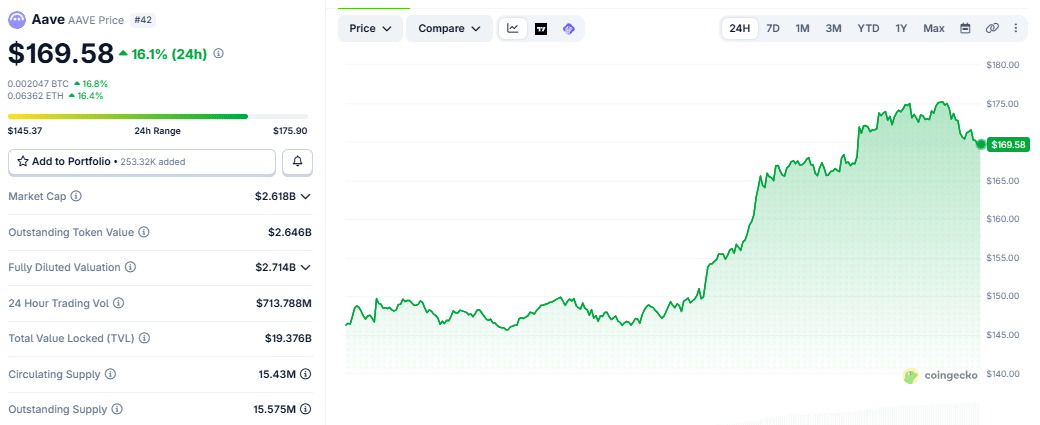Click the 253.32K added text
The height and width of the screenshot is (425, 1040).
click(x=153, y=162)
